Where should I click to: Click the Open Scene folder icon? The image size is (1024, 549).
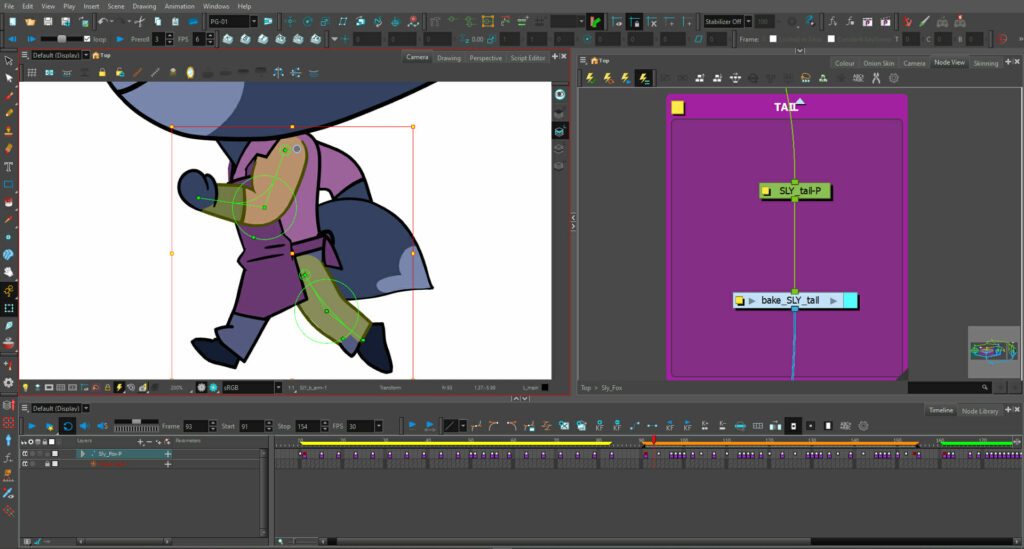pyautogui.click(x=30, y=22)
